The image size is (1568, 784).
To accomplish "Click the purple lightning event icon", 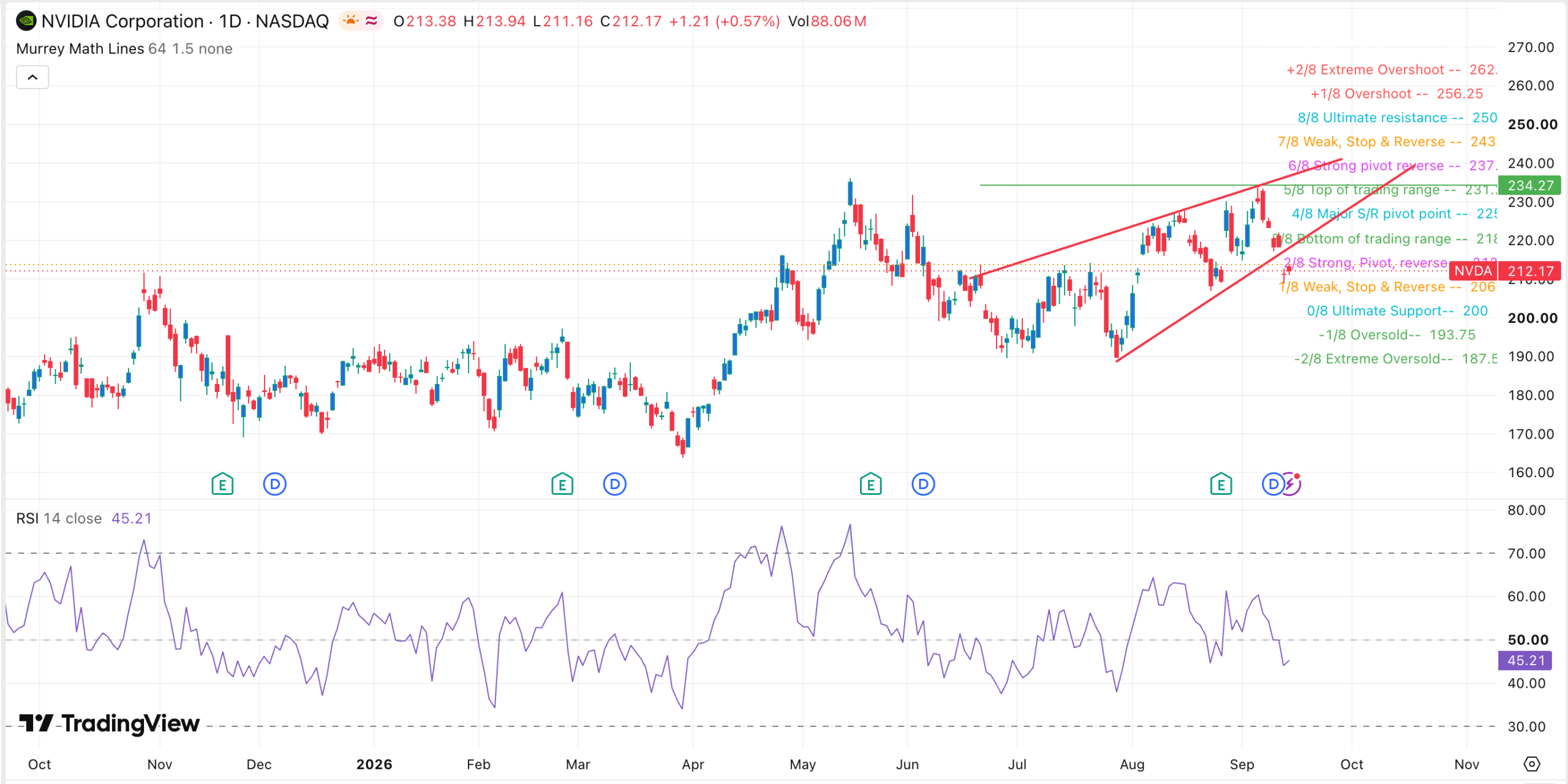I will point(1291,484).
